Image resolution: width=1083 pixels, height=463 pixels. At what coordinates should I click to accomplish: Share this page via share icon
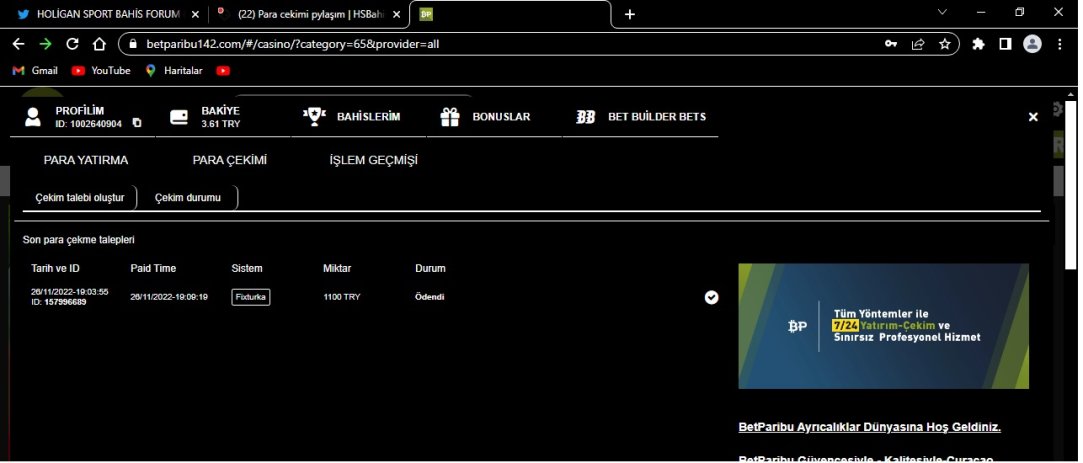(918, 44)
